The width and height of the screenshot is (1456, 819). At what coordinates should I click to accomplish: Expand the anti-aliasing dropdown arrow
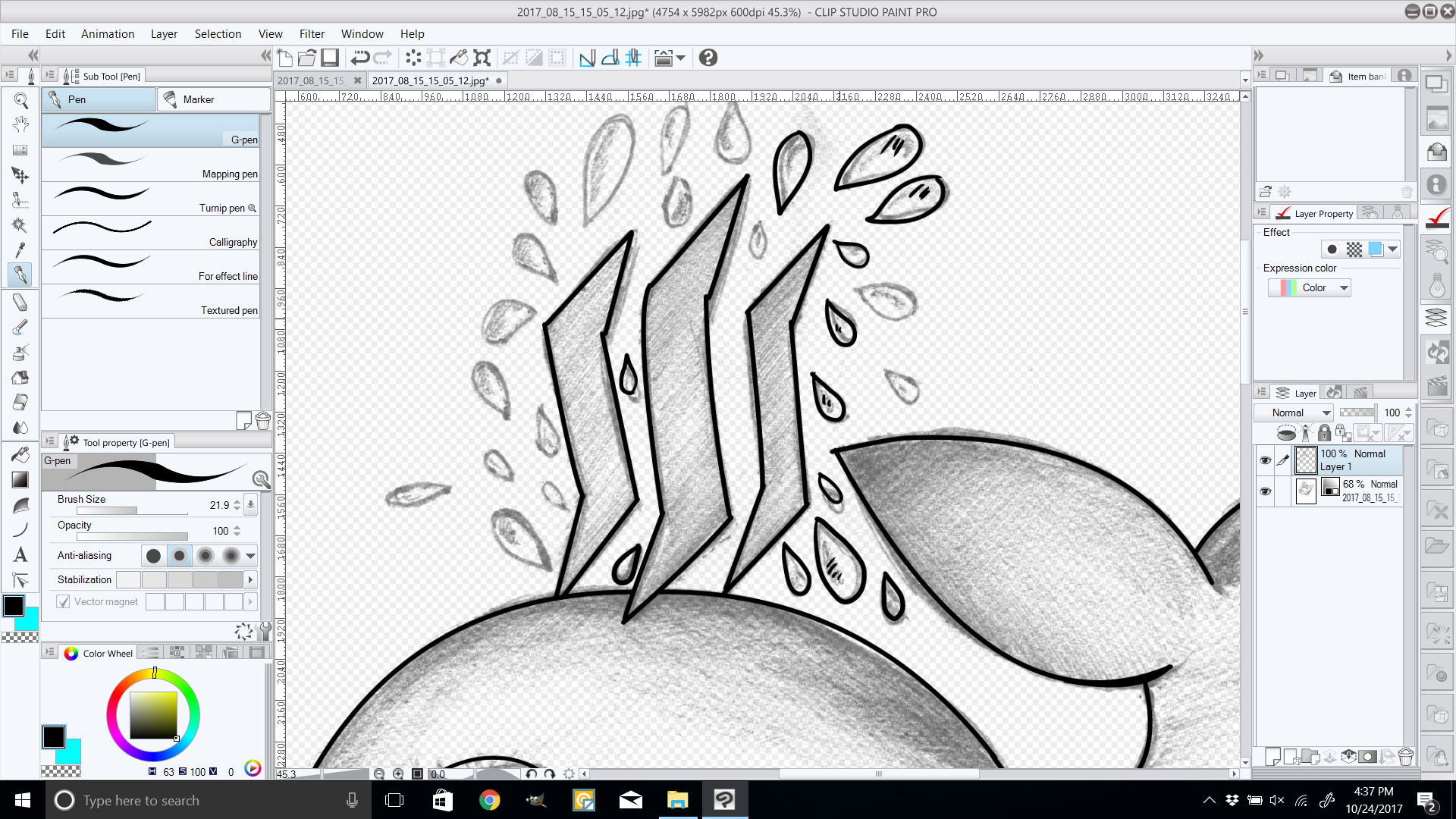(250, 556)
